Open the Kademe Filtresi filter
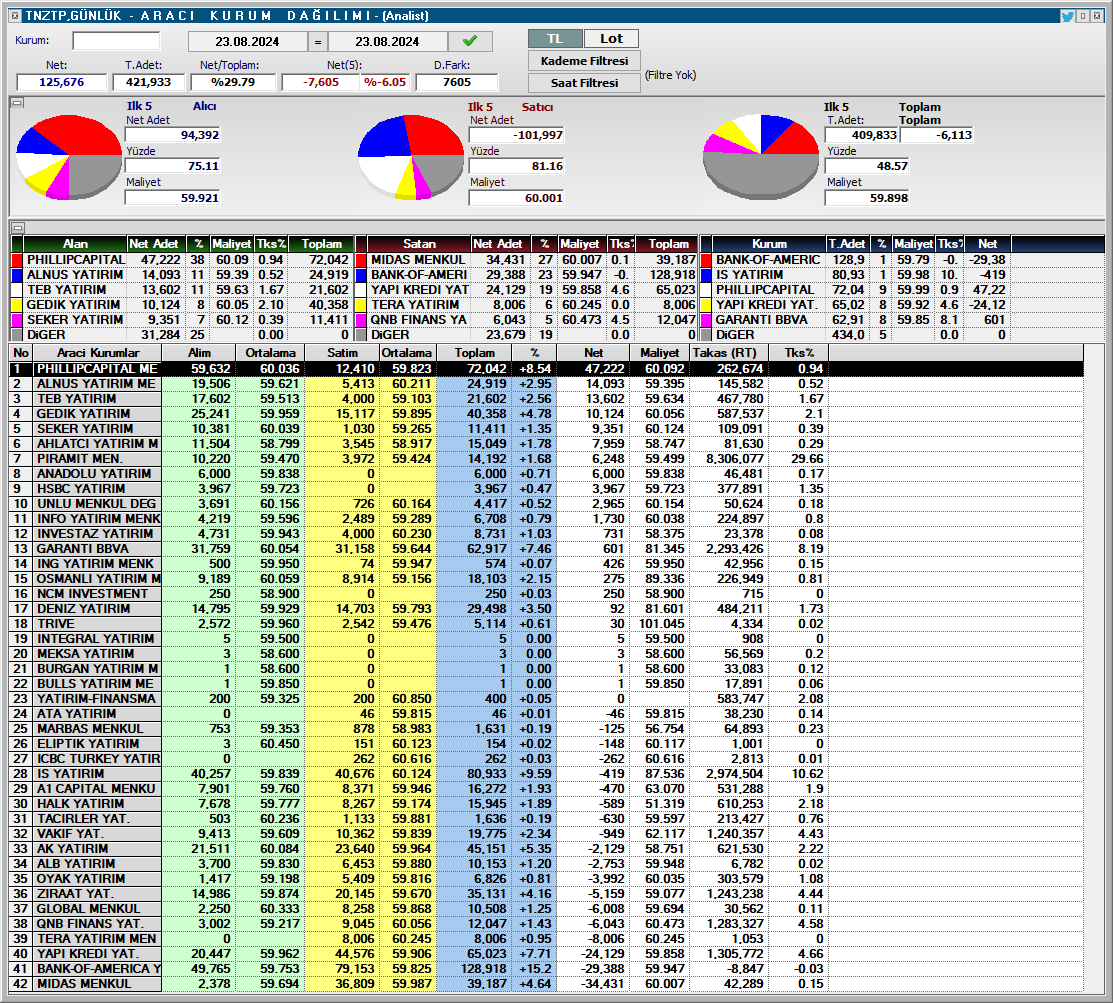The image size is (1113, 1003). (584, 61)
